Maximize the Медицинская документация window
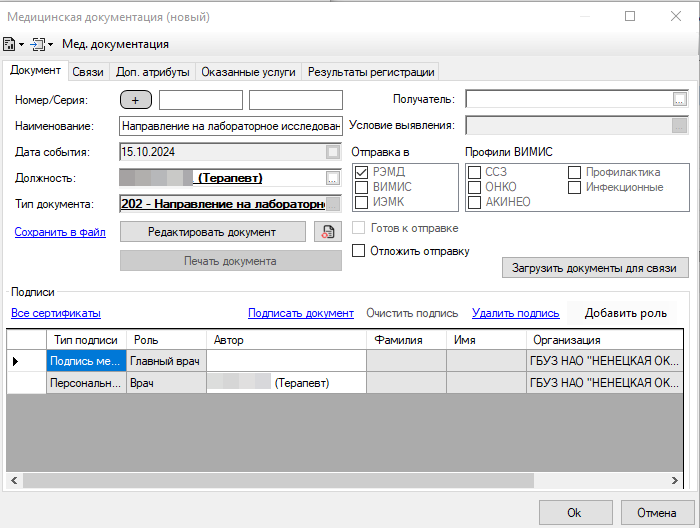 click(x=630, y=17)
